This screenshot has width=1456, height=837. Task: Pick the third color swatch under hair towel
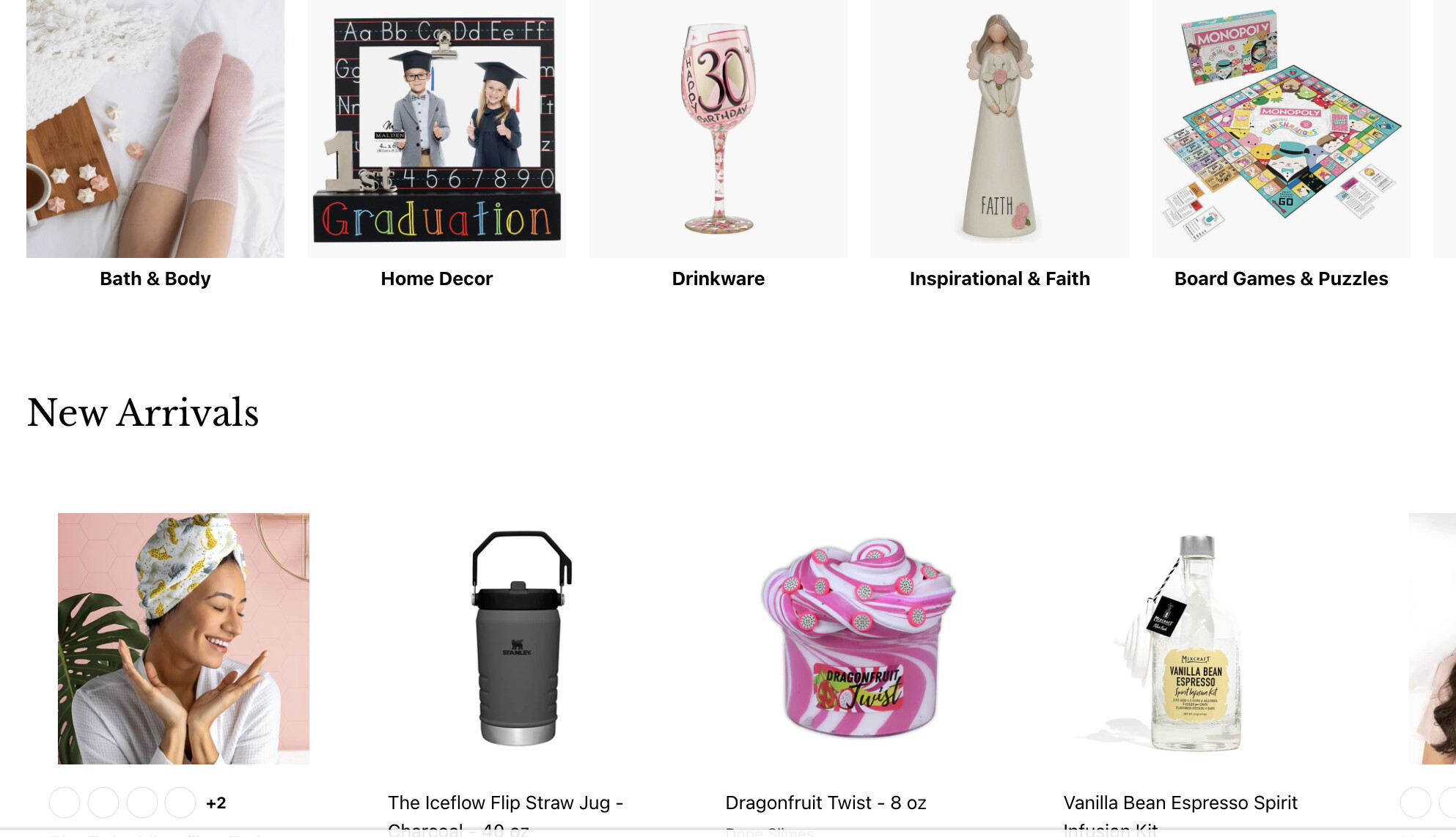tap(142, 803)
